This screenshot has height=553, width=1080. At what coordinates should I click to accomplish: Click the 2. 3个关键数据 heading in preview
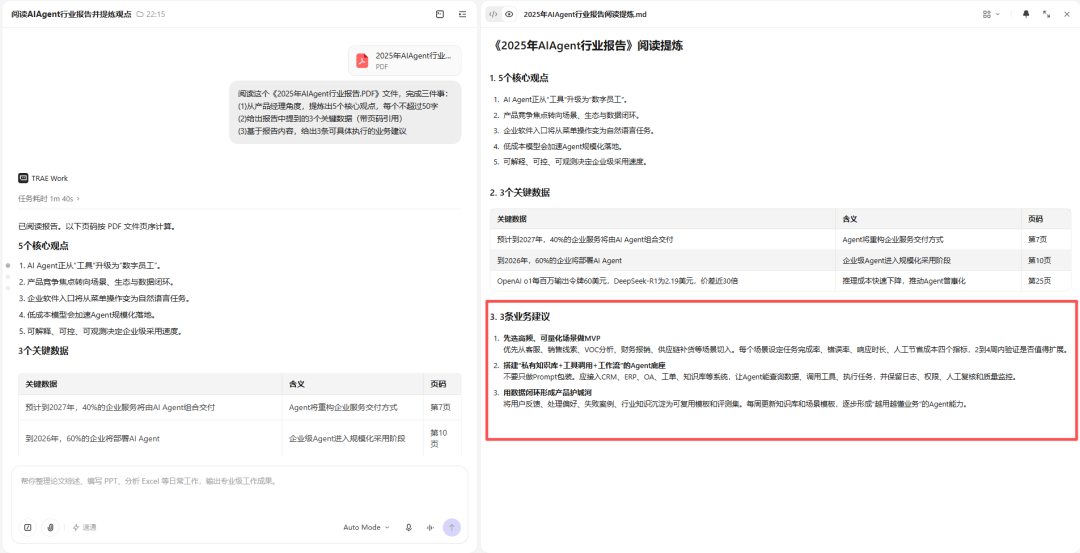click(519, 193)
